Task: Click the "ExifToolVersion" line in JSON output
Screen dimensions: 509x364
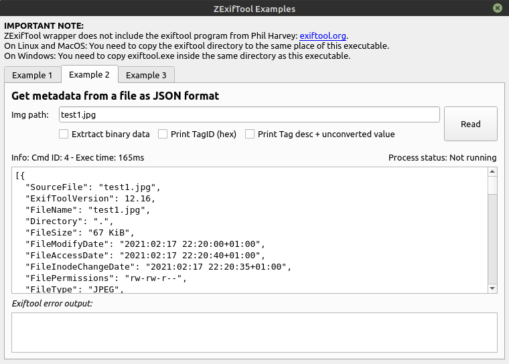Action: 90,199
